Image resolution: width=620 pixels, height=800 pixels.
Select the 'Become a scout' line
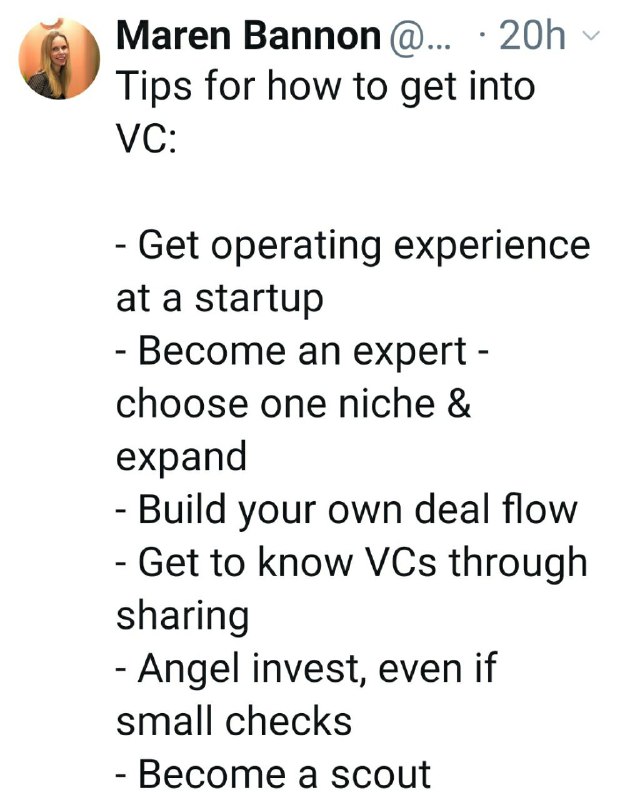(274, 774)
